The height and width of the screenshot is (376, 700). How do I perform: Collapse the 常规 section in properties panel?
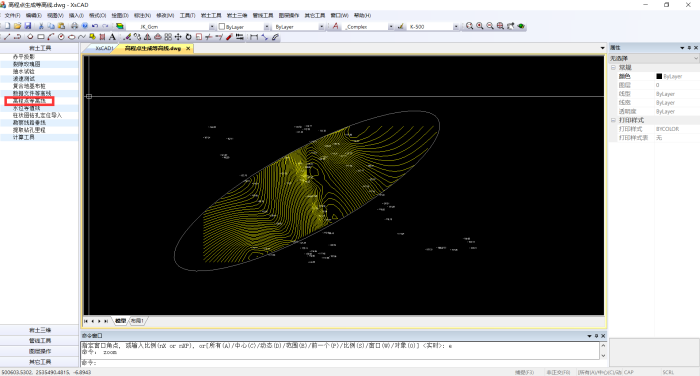[613, 67]
